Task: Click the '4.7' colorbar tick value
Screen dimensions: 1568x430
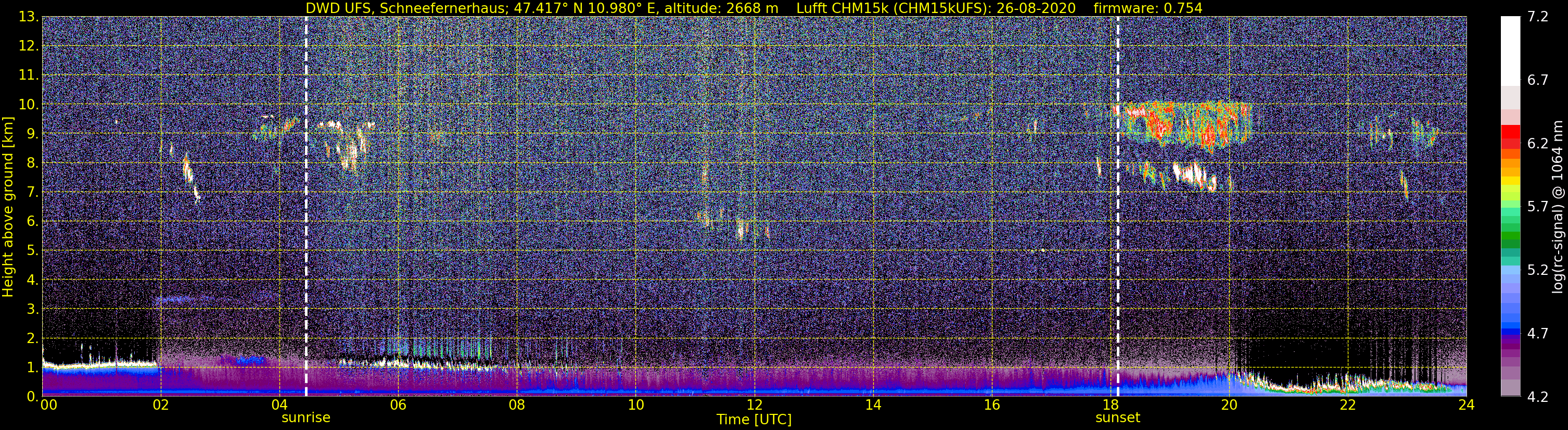Action: tap(1538, 334)
